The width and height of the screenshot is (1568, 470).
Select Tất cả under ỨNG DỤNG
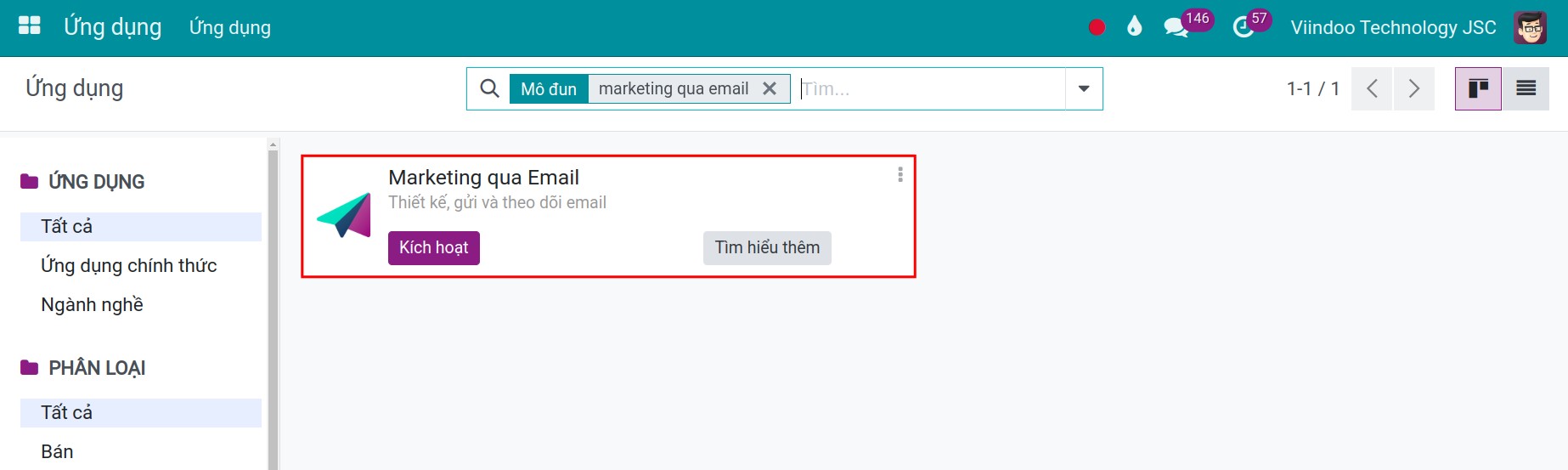(x=141, y=227)
